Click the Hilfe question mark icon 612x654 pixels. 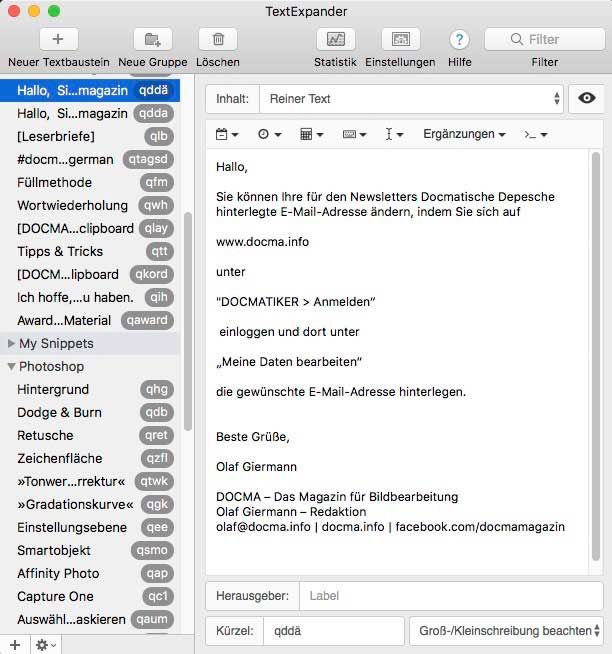pyautogui.click(x=459, y=40)
